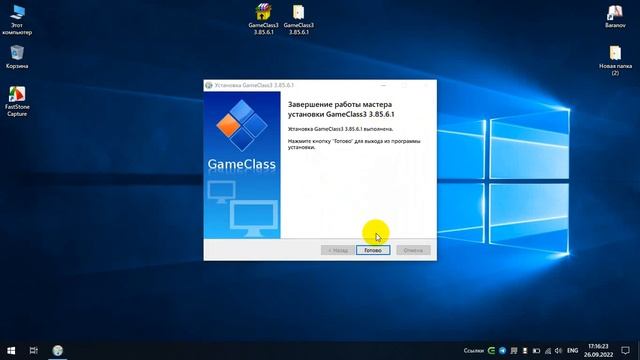Viewport: 640px width, 360px height.
Task: Click the Ссылки toolbar label in taskbar
Action: (x=473, y=351)
